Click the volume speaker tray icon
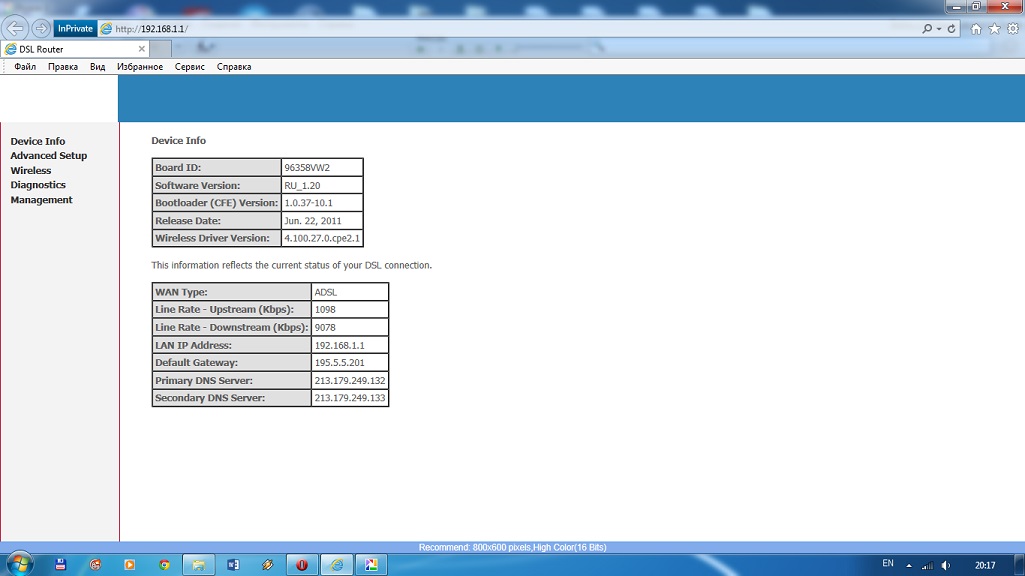This screenshot has width=1025, height=576. [x=946, y=566]
